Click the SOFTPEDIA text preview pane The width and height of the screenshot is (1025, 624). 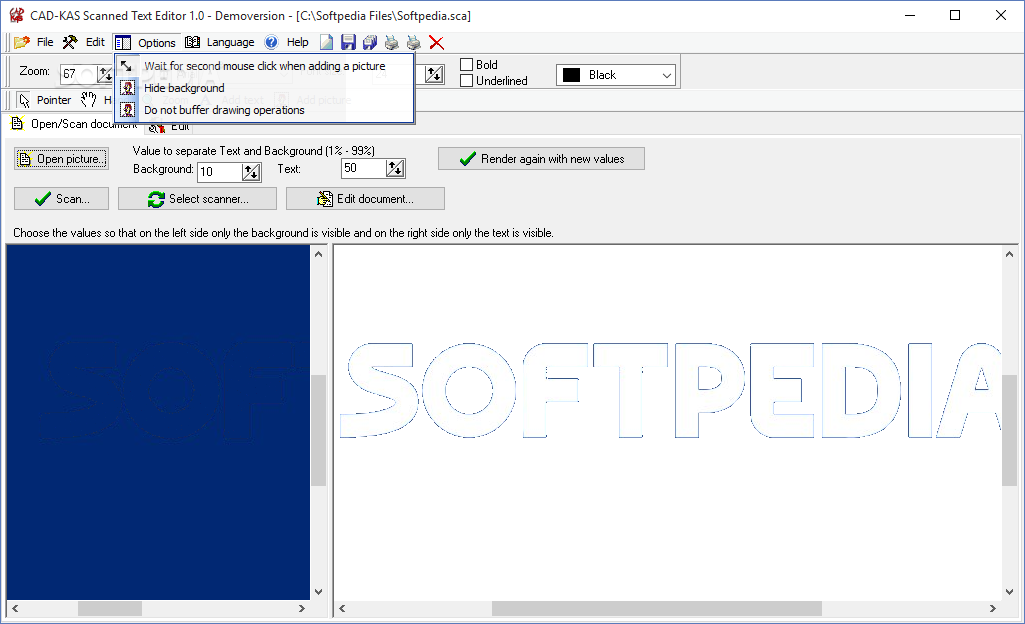pyautogui.click(x=668, y=423)
